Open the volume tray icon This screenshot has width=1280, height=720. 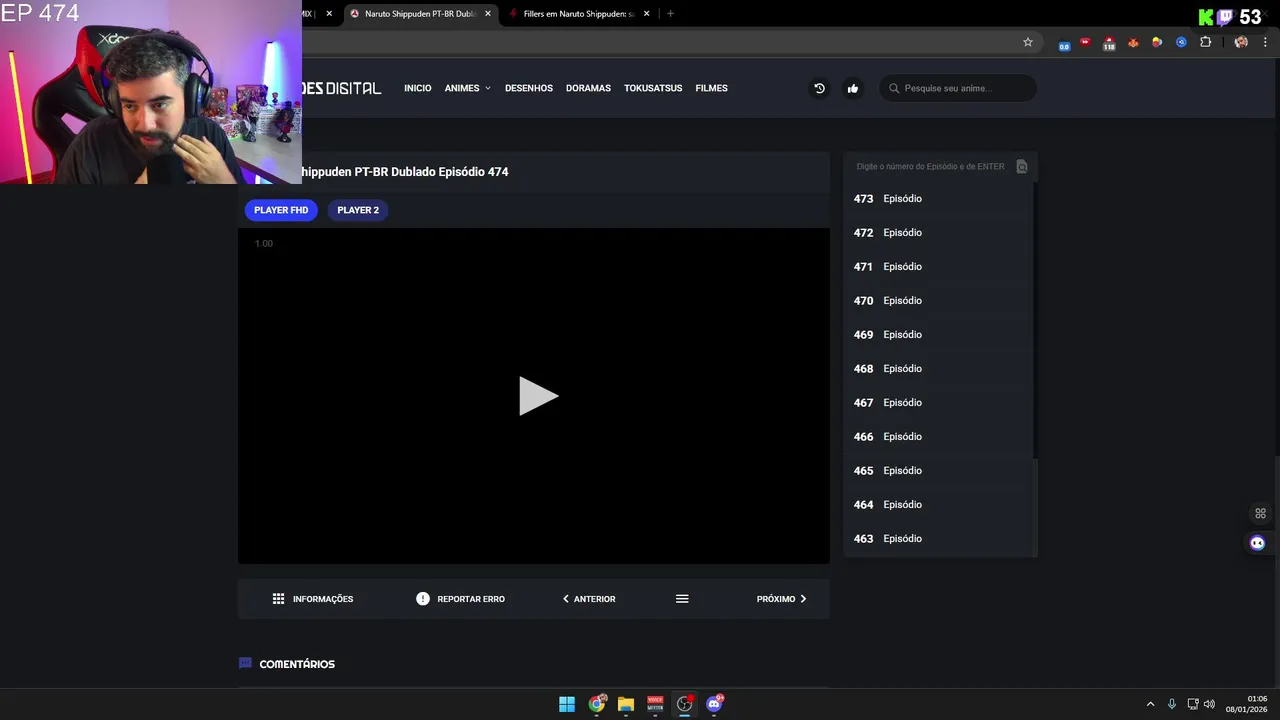(x=1209, y=704)
